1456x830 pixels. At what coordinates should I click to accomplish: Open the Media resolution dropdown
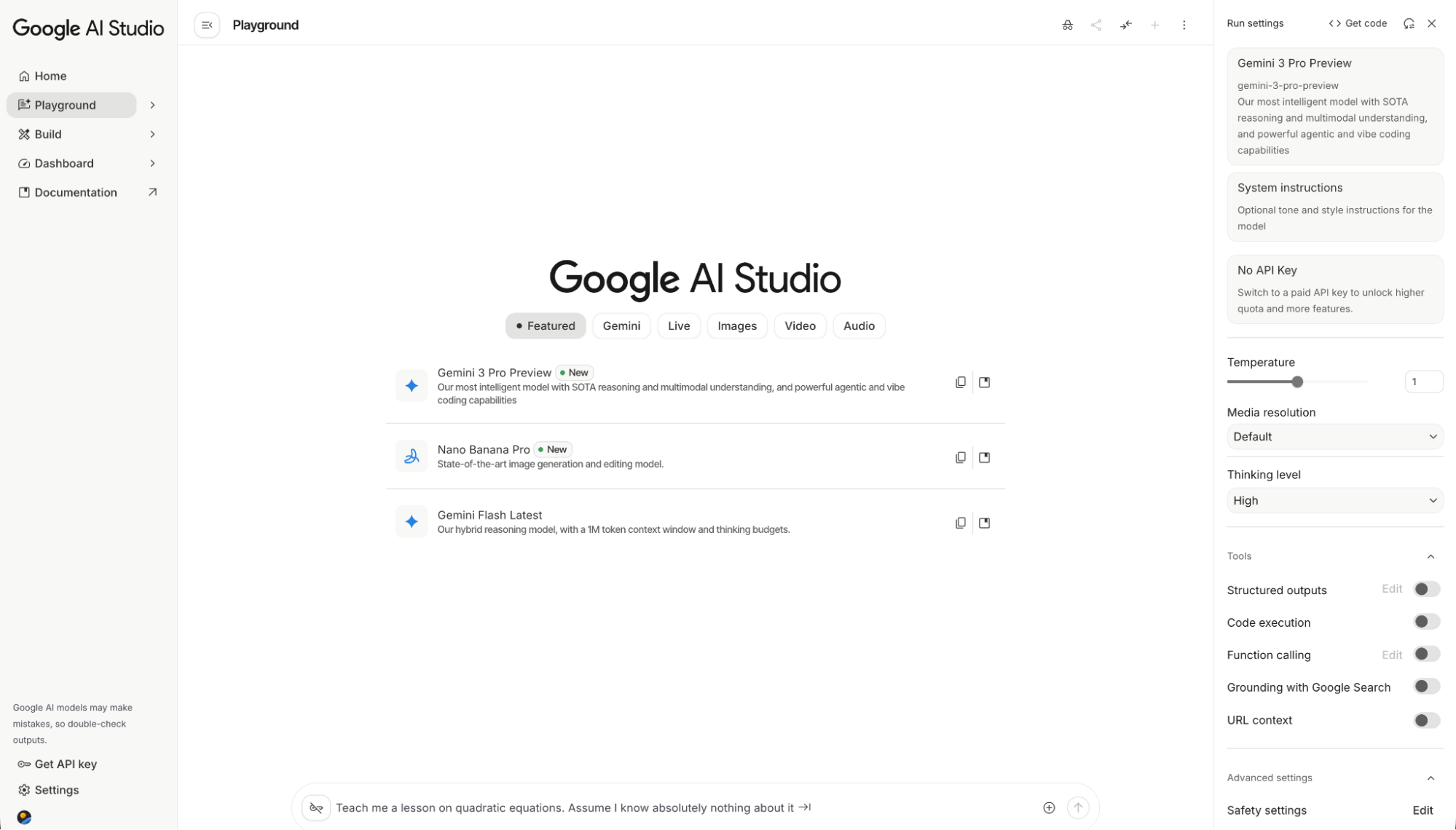click(x=1334, y=436)
